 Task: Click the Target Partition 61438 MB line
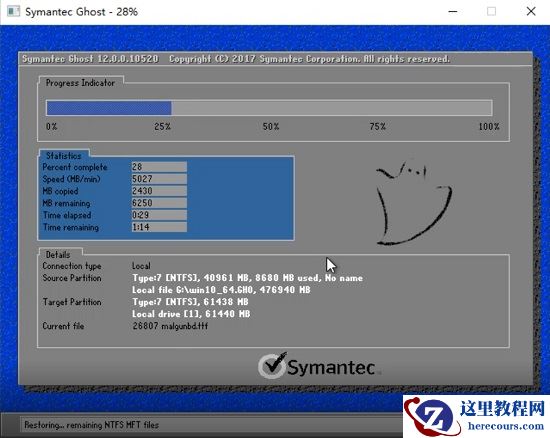(x=190, y=302)
